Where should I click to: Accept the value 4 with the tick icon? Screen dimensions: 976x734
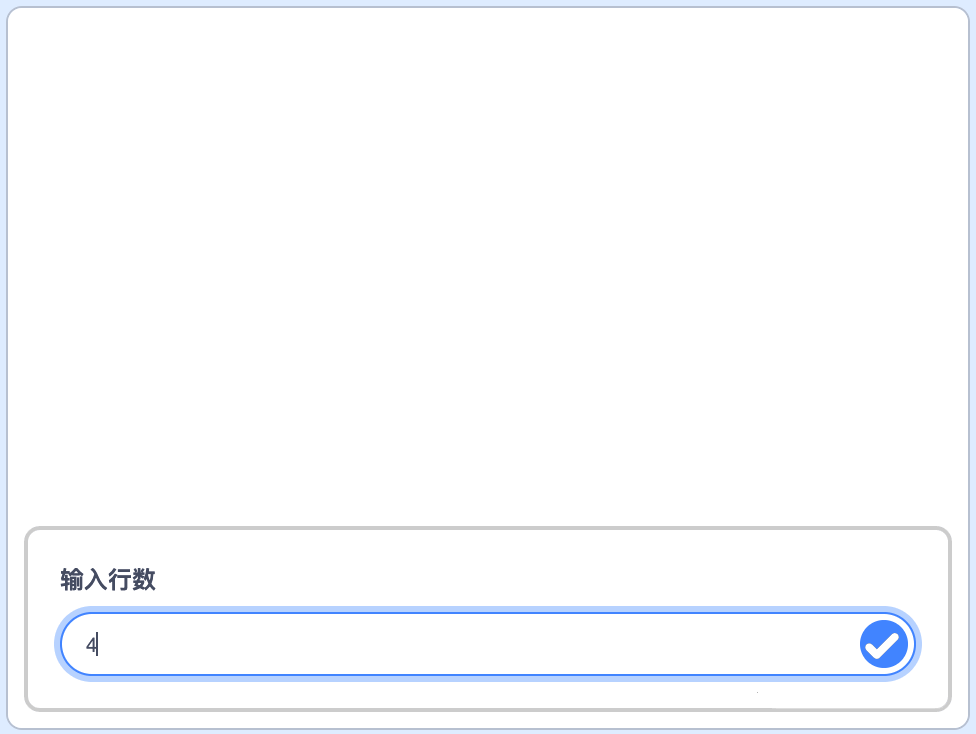click(883, 644)
